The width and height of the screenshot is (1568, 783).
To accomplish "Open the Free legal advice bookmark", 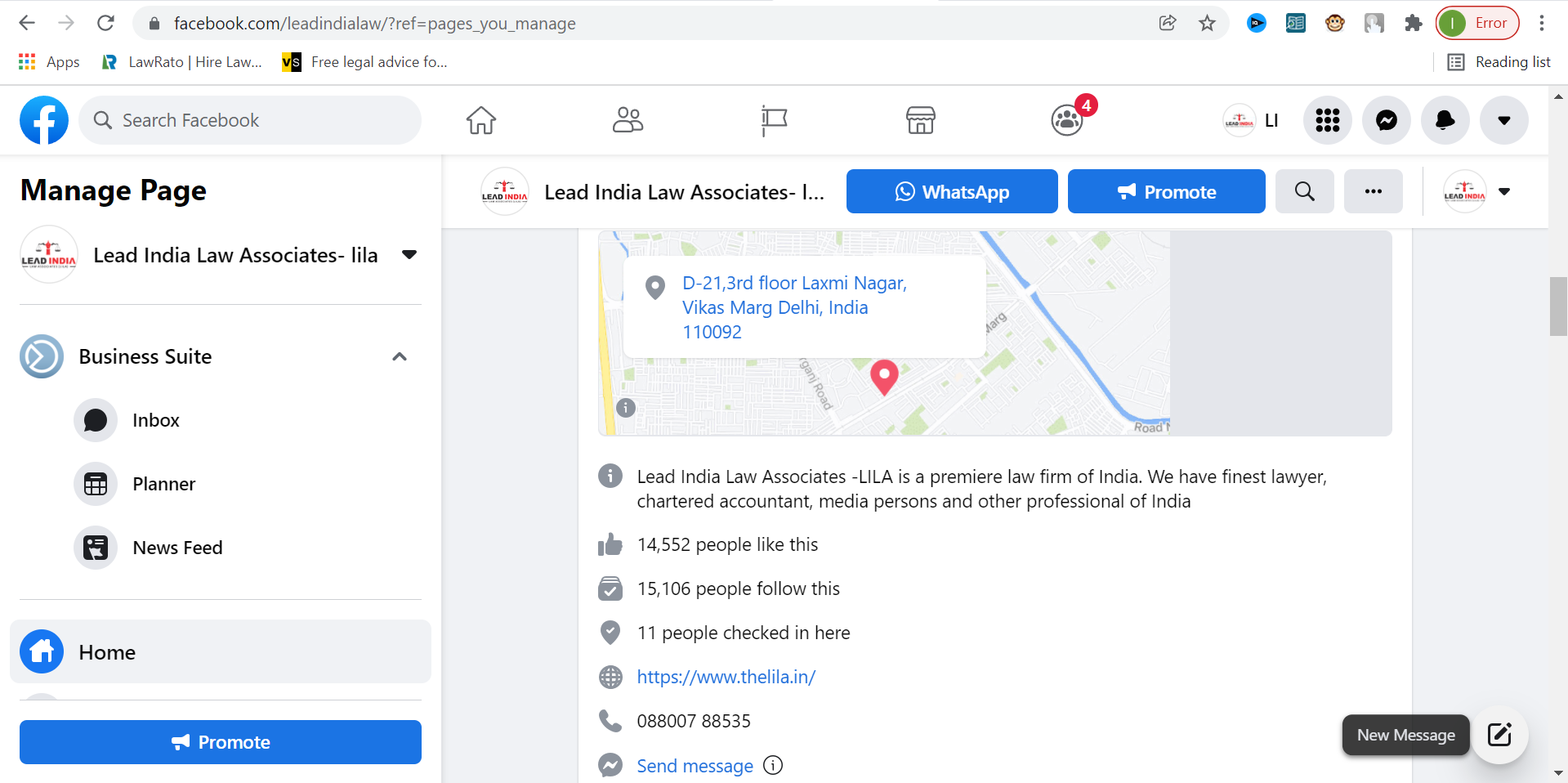I will pyautogui.click(x=365, y=62).
